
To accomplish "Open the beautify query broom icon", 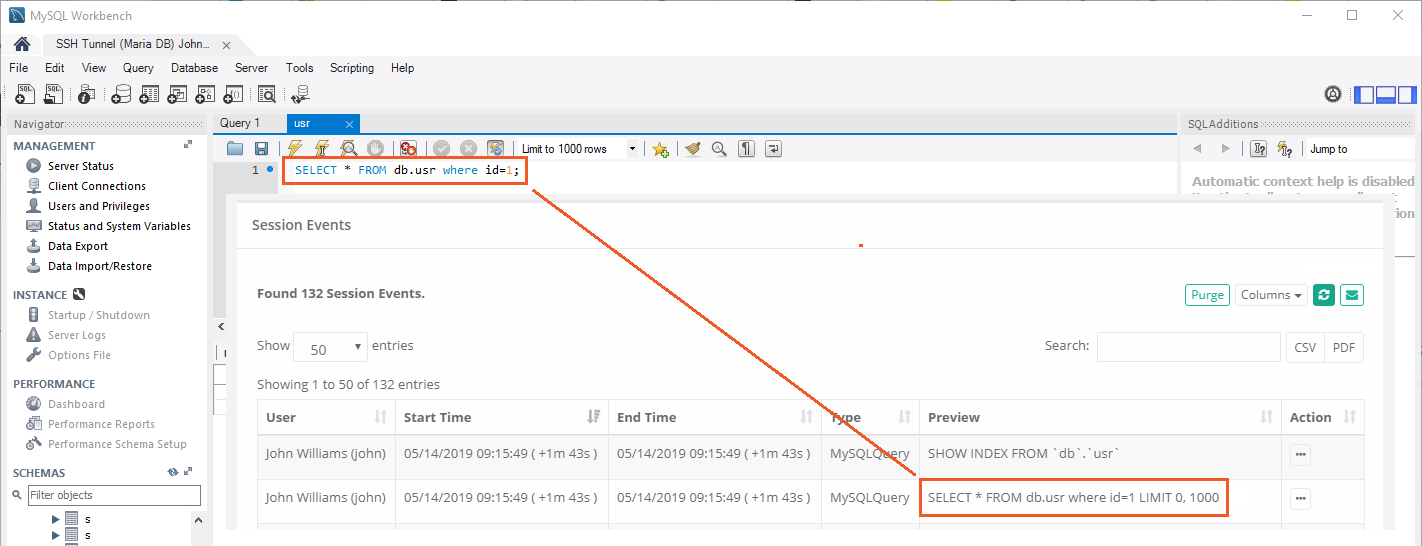I will click(693, 149).
